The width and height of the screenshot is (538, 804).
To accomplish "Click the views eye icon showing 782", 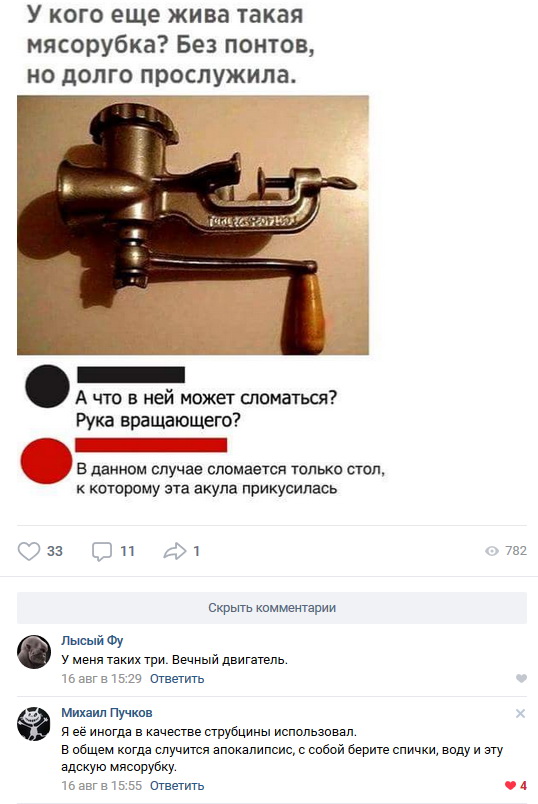I will click(x=492, y=551).
